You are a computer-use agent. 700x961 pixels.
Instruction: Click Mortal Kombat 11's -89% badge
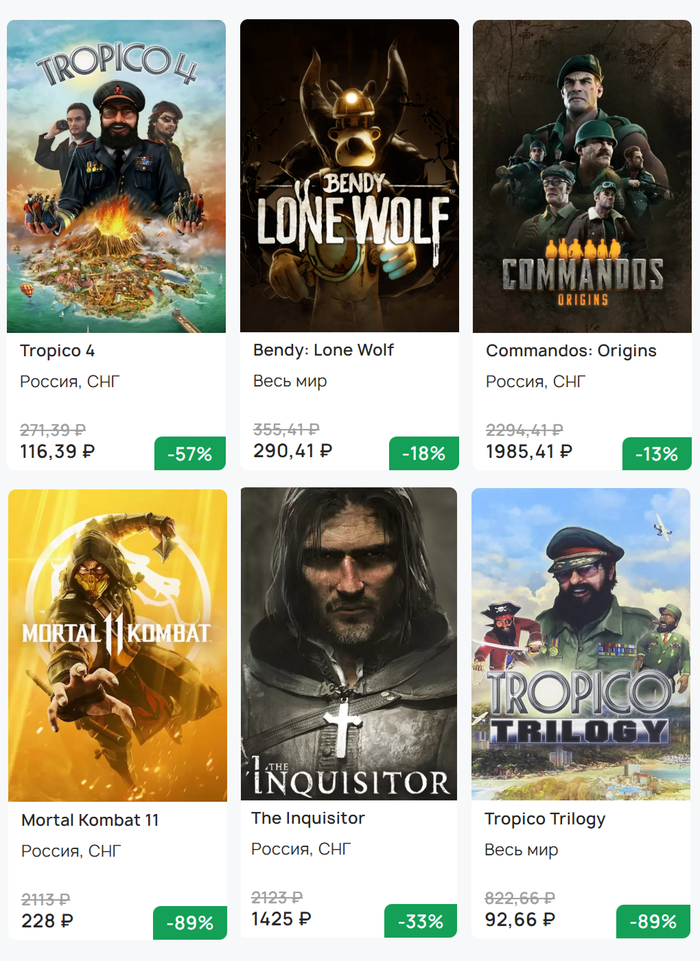pos(190,922)
